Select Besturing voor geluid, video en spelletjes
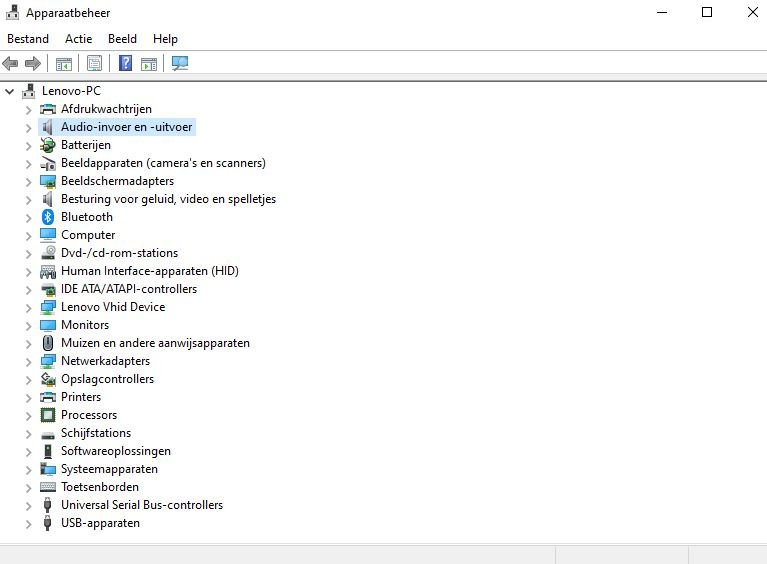 click(x=168, y=199)
